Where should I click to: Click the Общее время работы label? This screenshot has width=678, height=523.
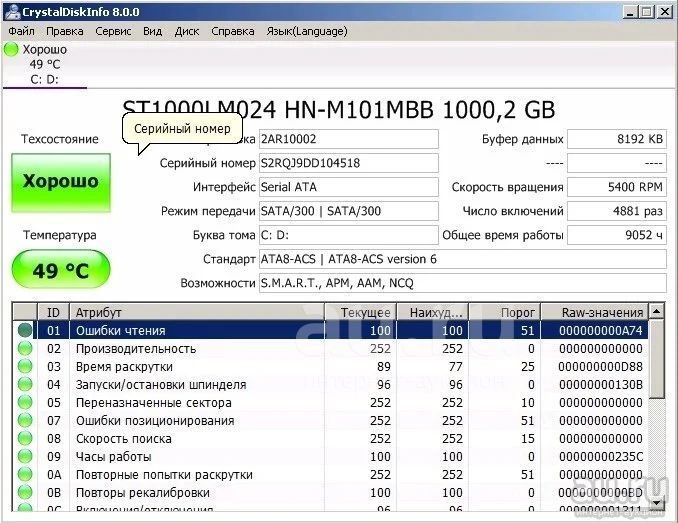(502, 235)
